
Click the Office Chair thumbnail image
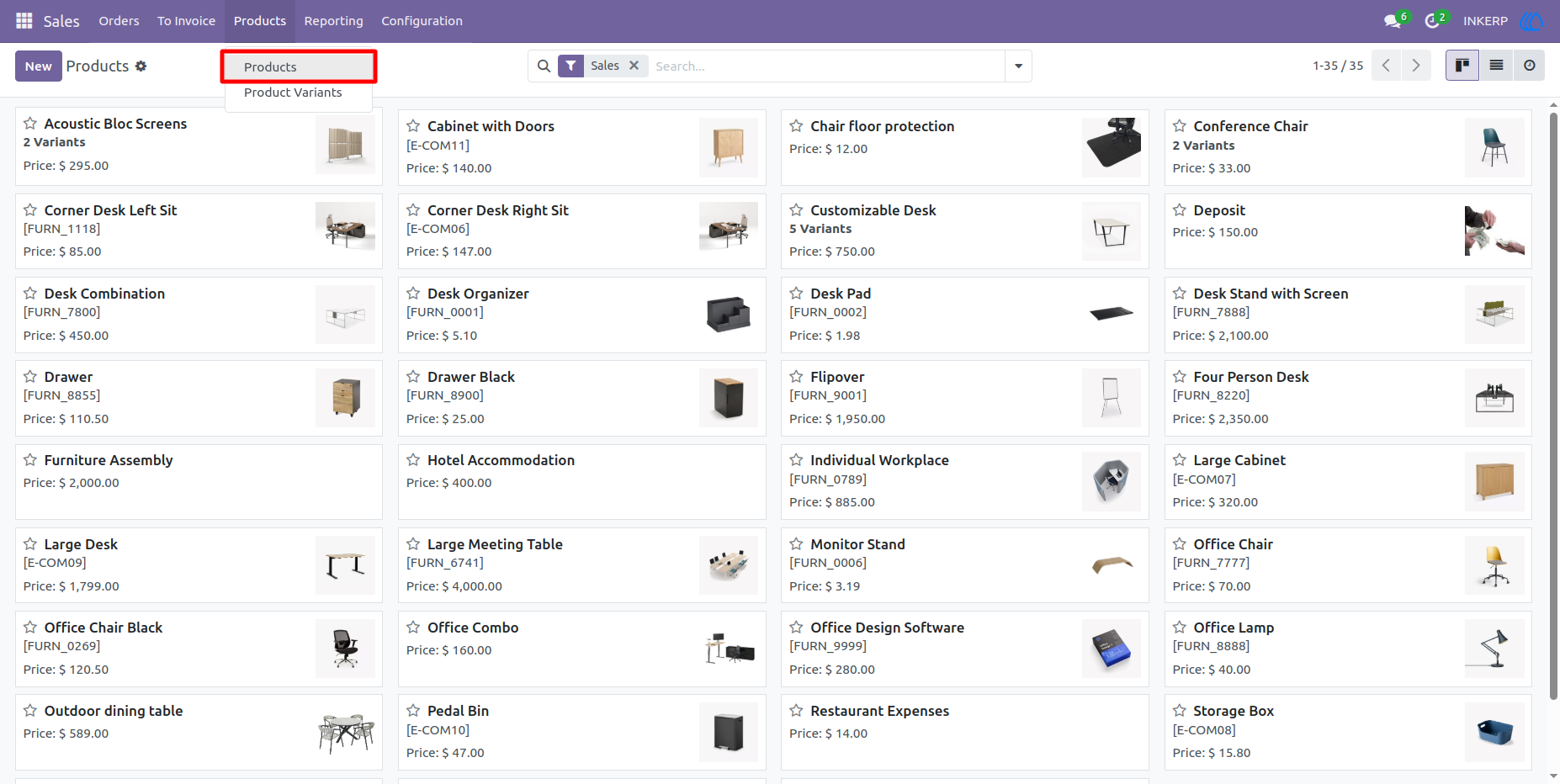1494,565
